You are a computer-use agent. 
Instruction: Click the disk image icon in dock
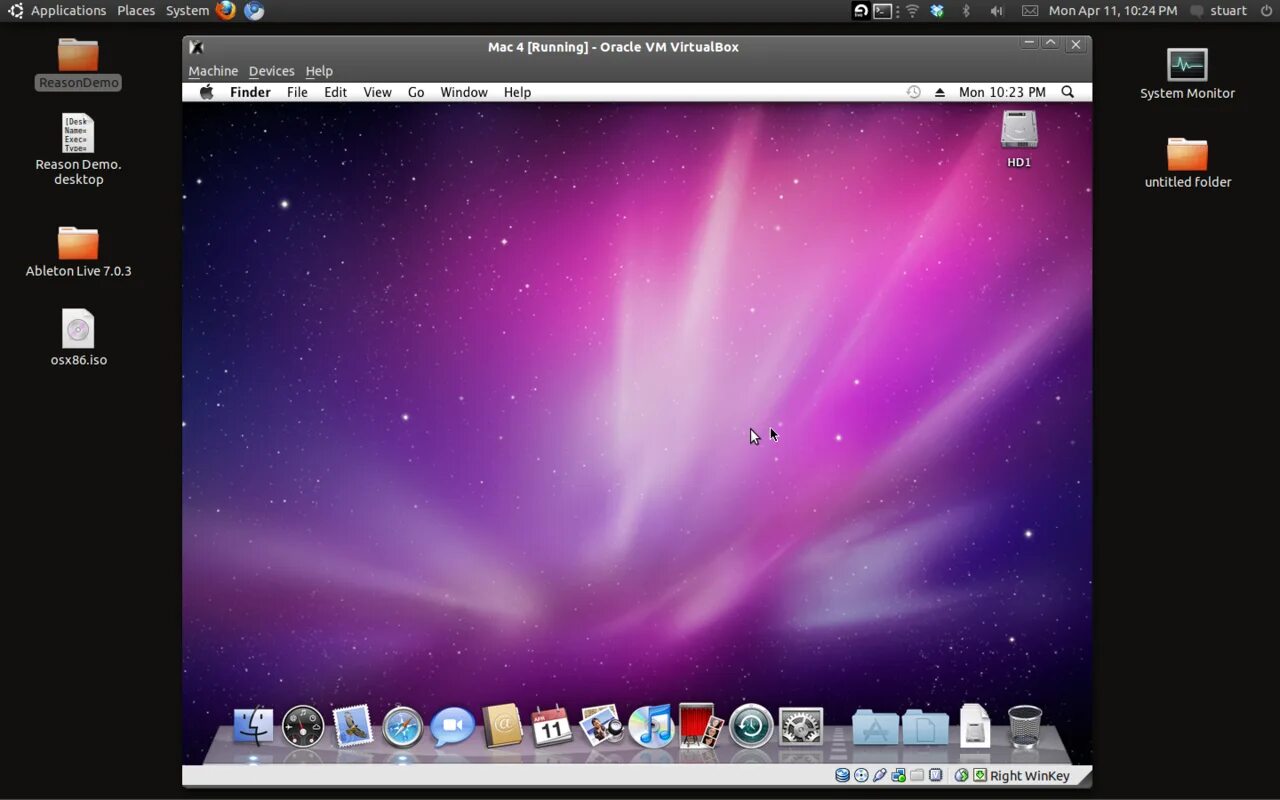(x=975, y=726)
